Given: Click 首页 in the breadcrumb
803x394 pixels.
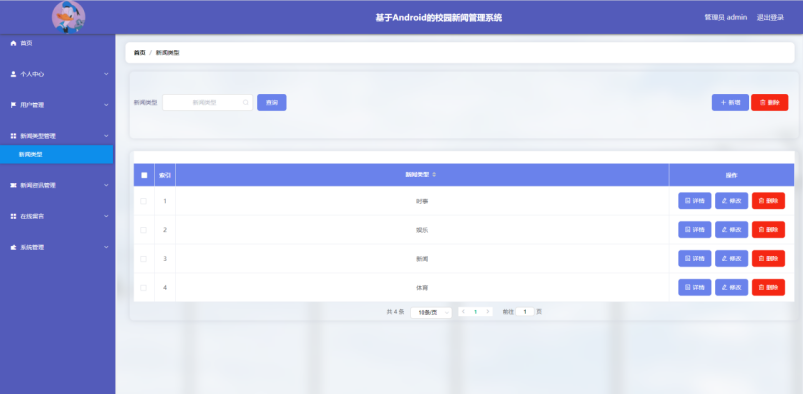Looking at the screenshot, I should (x=139, y=53).
